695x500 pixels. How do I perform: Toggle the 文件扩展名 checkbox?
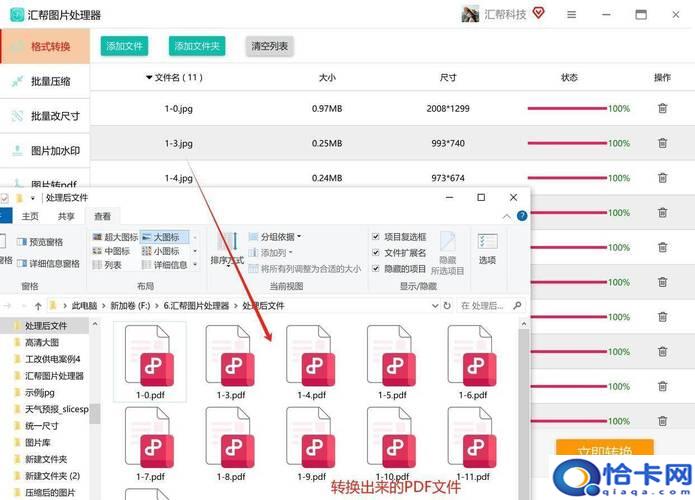click(376, 253)
